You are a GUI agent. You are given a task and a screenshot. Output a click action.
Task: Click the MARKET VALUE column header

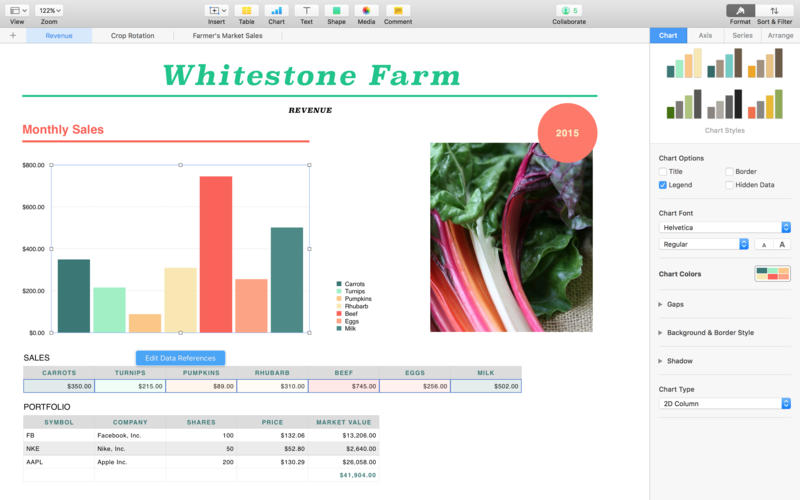coord(344,422)
